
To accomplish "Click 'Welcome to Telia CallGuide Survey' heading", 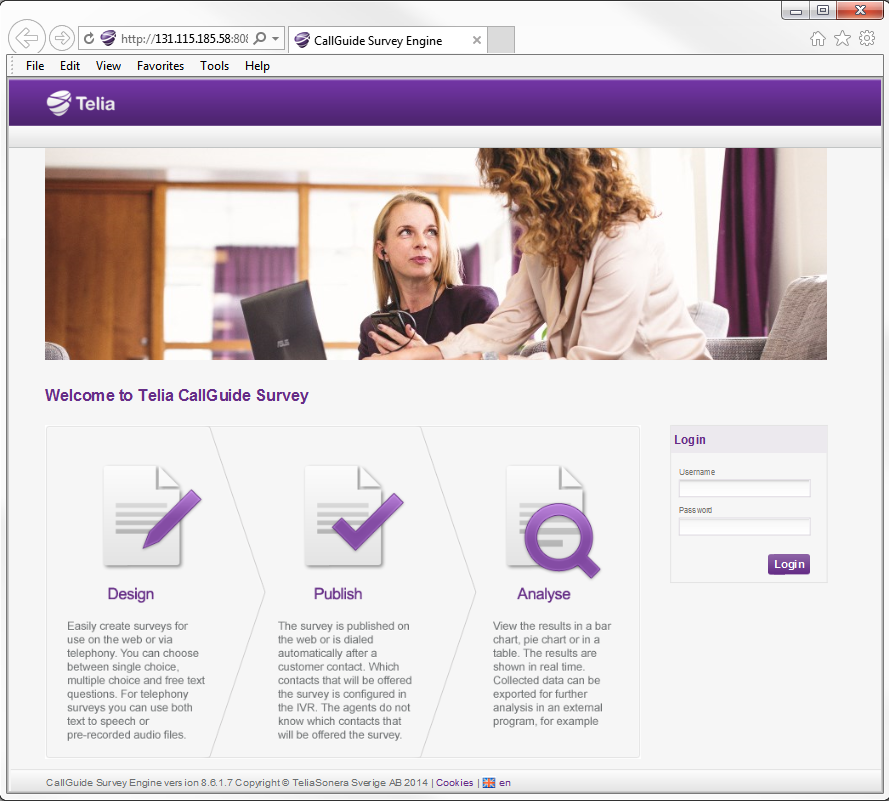I will pos(176,395).
